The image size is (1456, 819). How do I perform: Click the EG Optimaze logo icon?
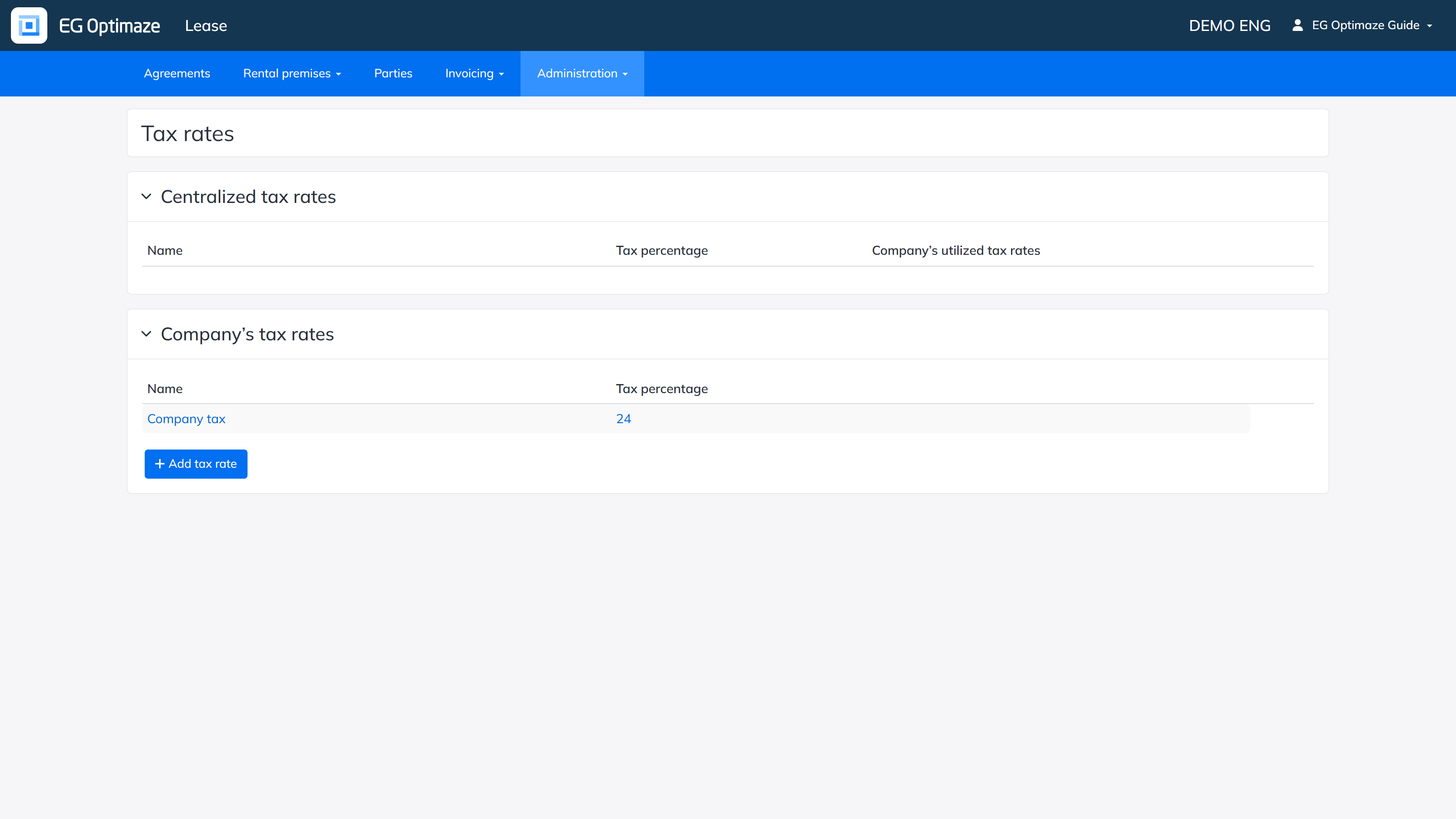[29, 25]
